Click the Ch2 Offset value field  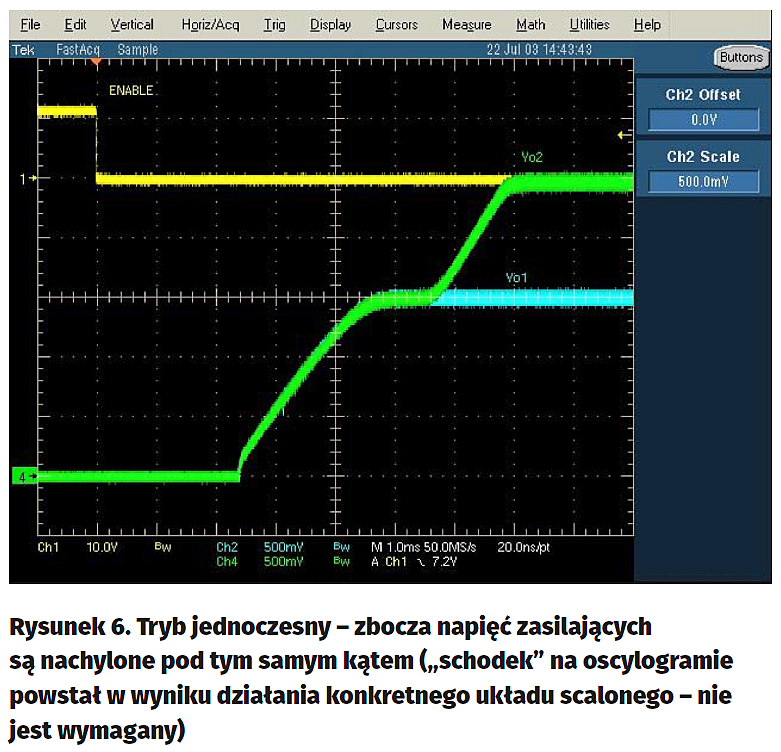pyautogui.click(x=703, y=119)
